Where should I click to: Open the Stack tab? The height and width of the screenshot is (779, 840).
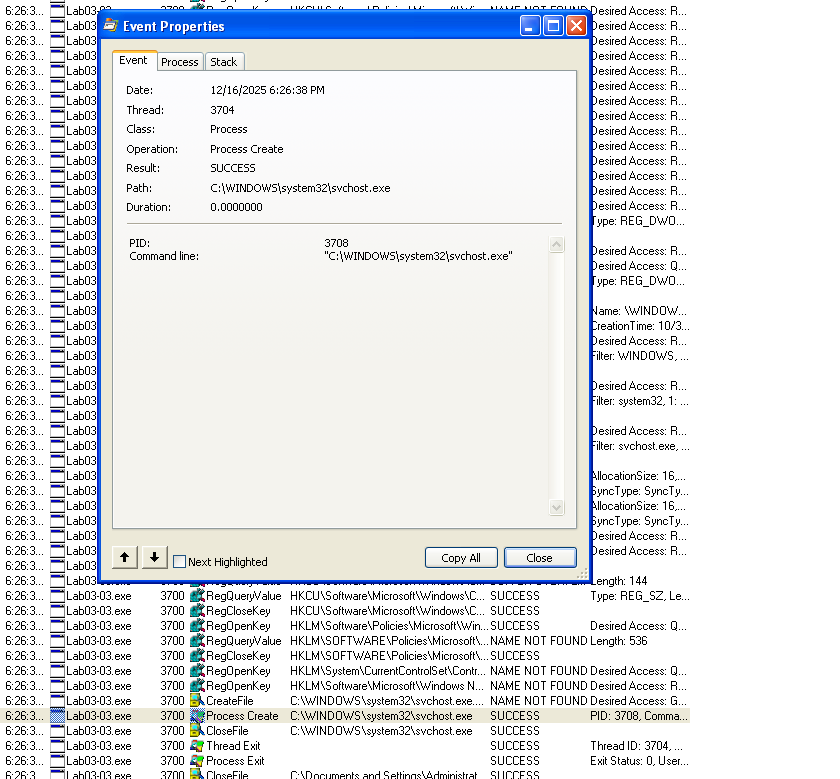(x=224, y=62)
